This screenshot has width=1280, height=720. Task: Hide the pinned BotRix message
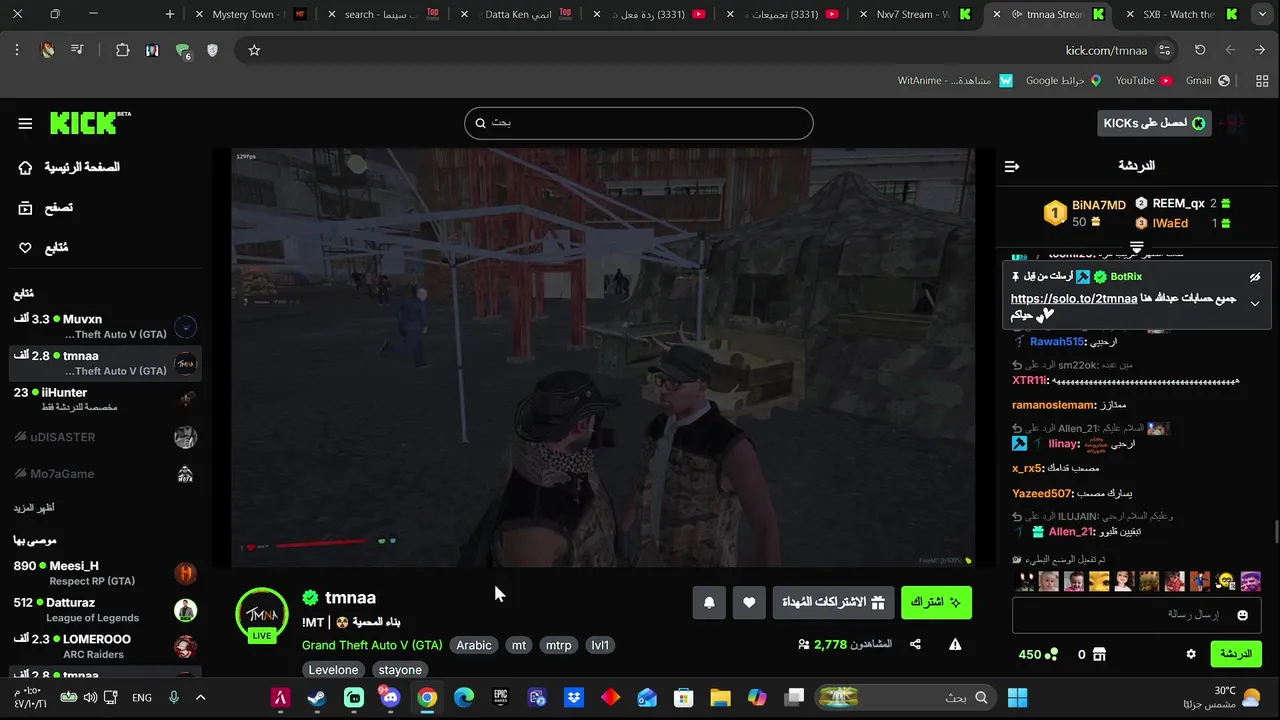[x=1255, y=277]
